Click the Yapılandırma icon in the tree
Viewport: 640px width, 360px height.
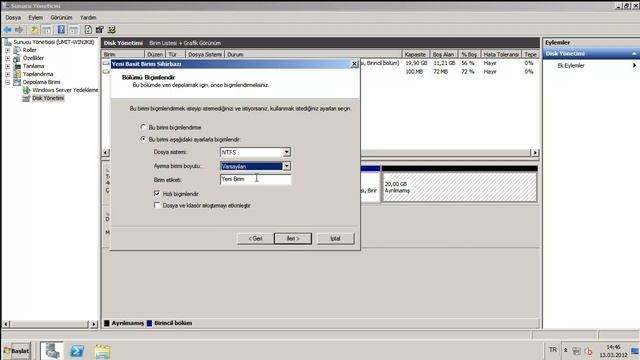(x=17, y=74)
